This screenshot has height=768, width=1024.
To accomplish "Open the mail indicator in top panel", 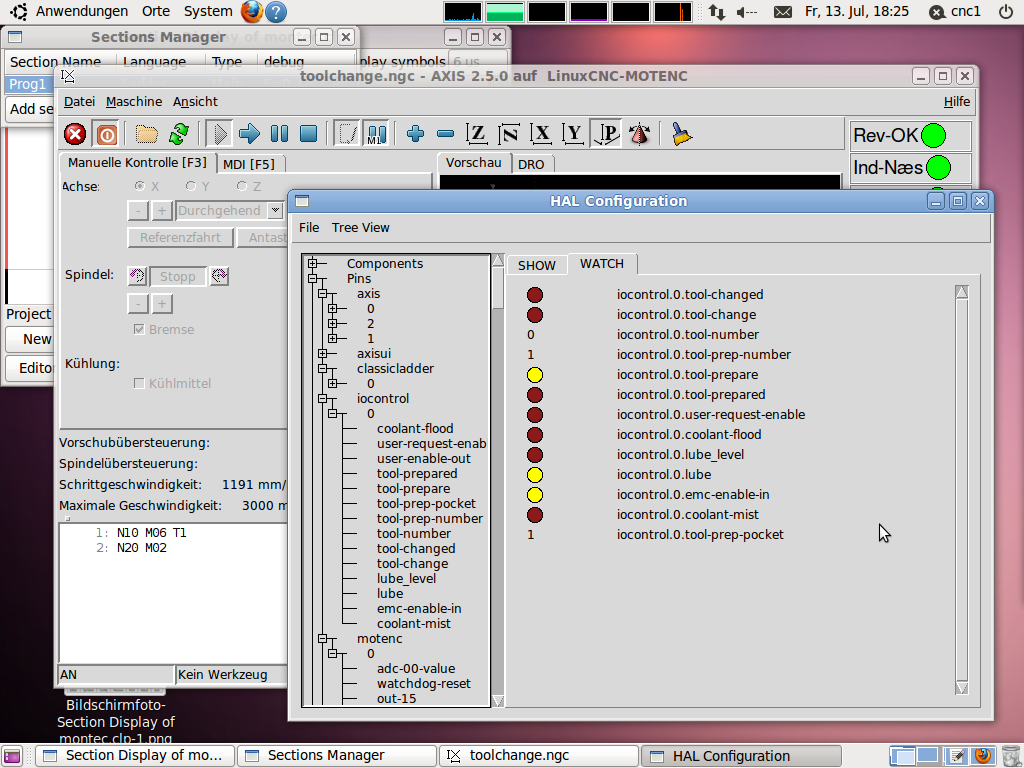I will tap(782, 12).
